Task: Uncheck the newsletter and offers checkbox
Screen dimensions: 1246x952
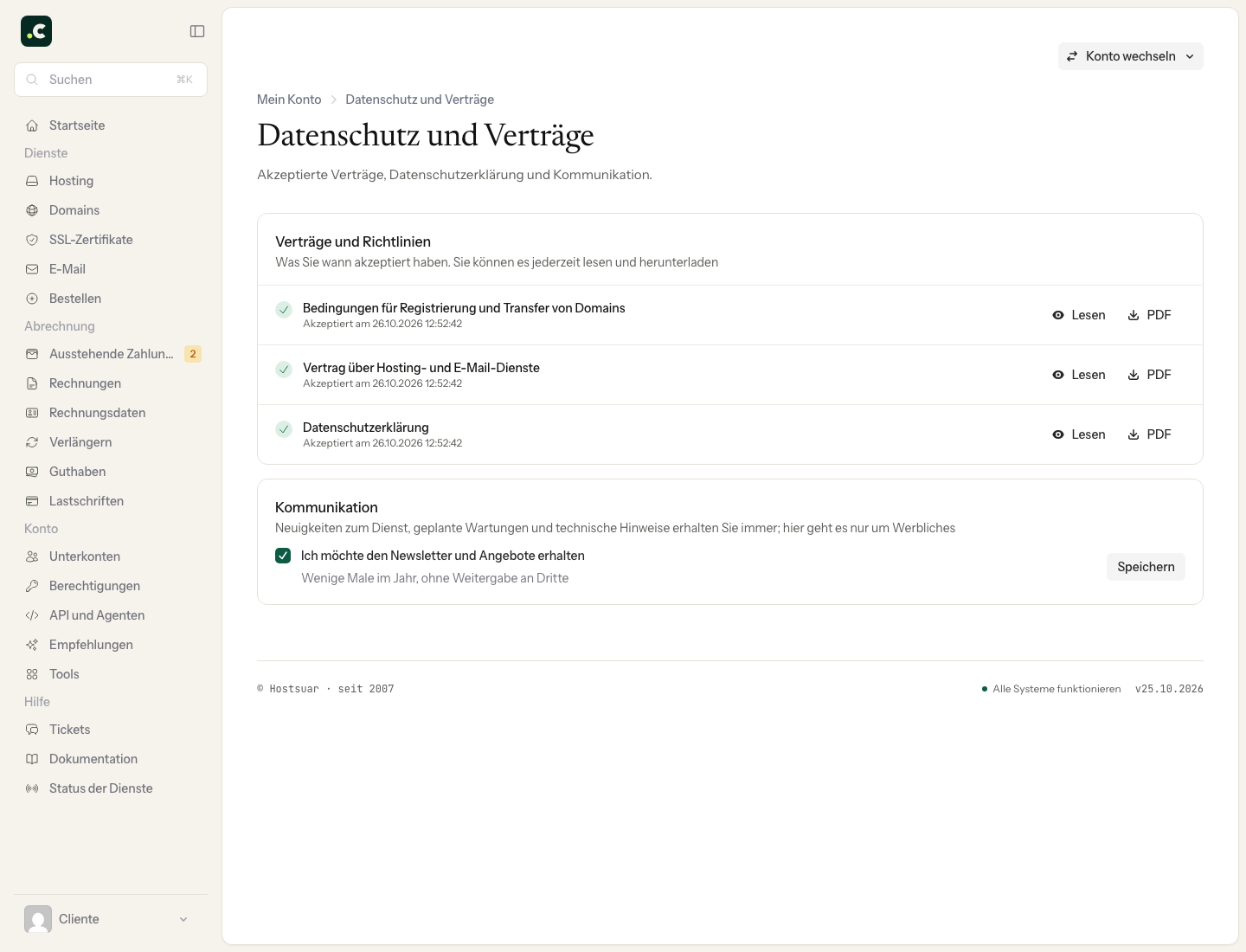Action: (x=283, y=556)
